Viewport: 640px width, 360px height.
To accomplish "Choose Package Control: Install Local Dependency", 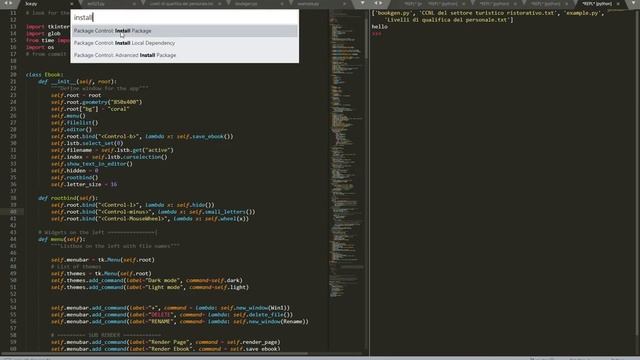I will (184, 43).
